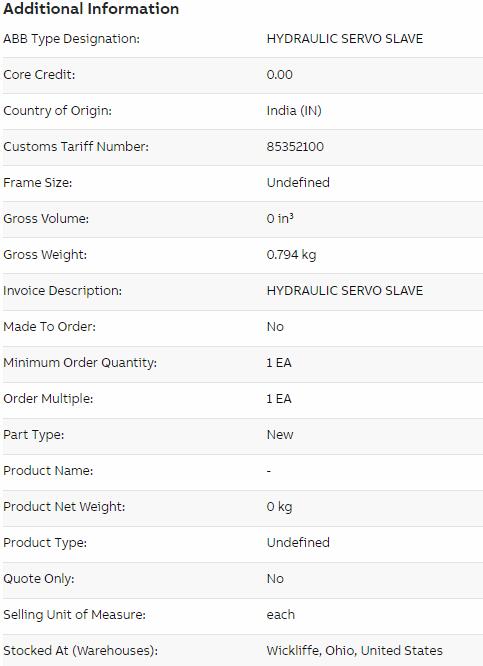
Task: Click the Gross Volume 0 in³ value
Action: click(x=280, y=219)
